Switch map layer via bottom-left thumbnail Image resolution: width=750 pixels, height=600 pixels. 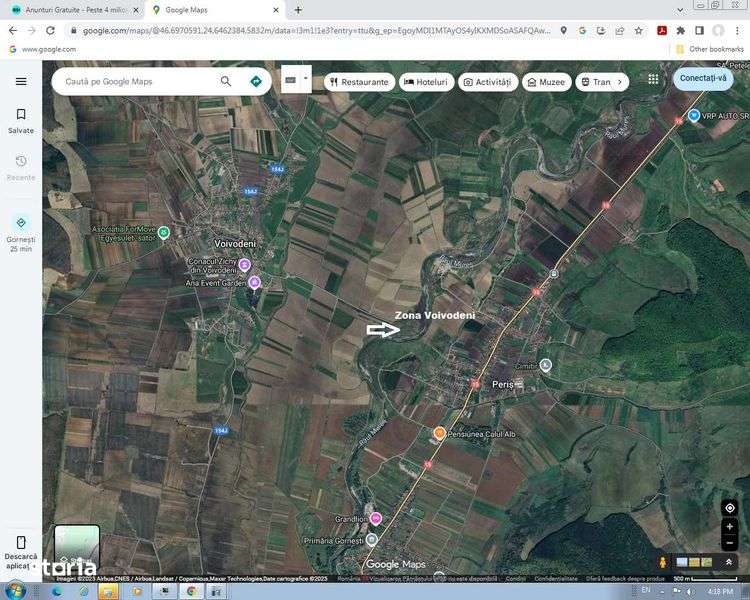click(x=77, y=547)
